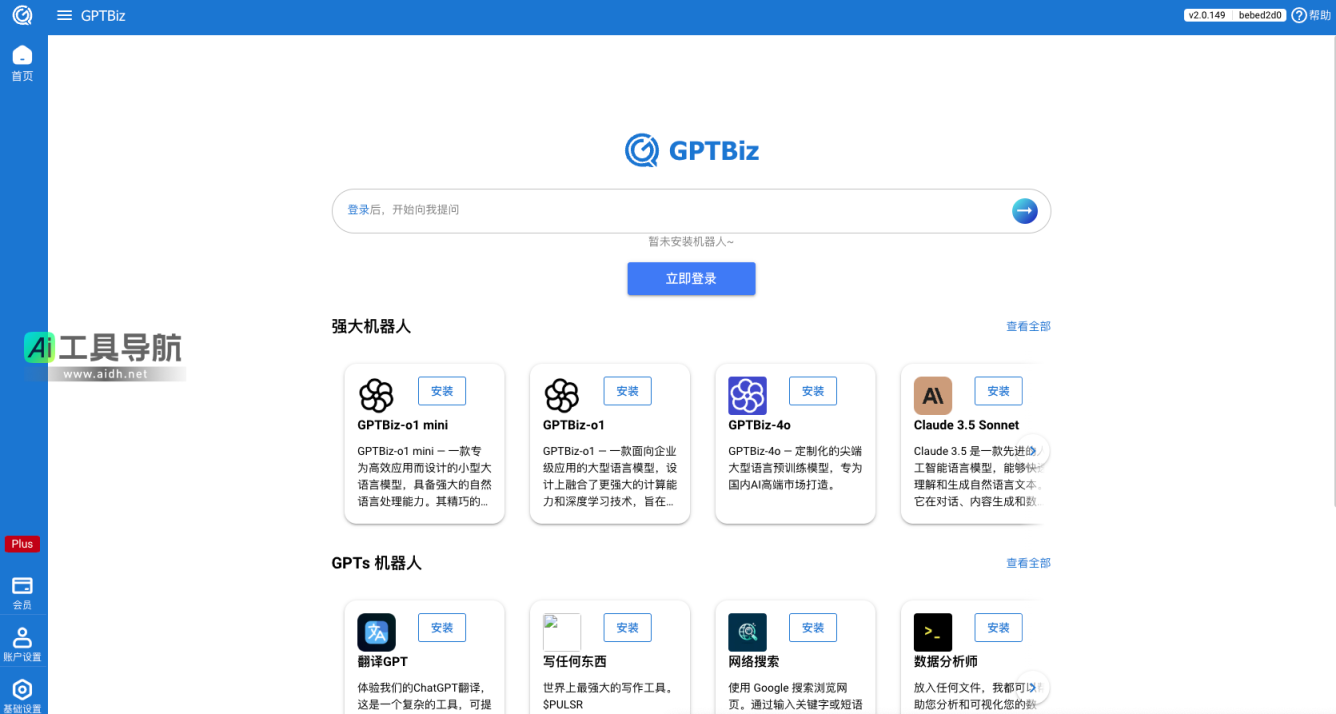Install the GPTBiz-o1 mini bot
Image resolution: width=1336 pixels, height=714 pixels.
pos(441,391)
